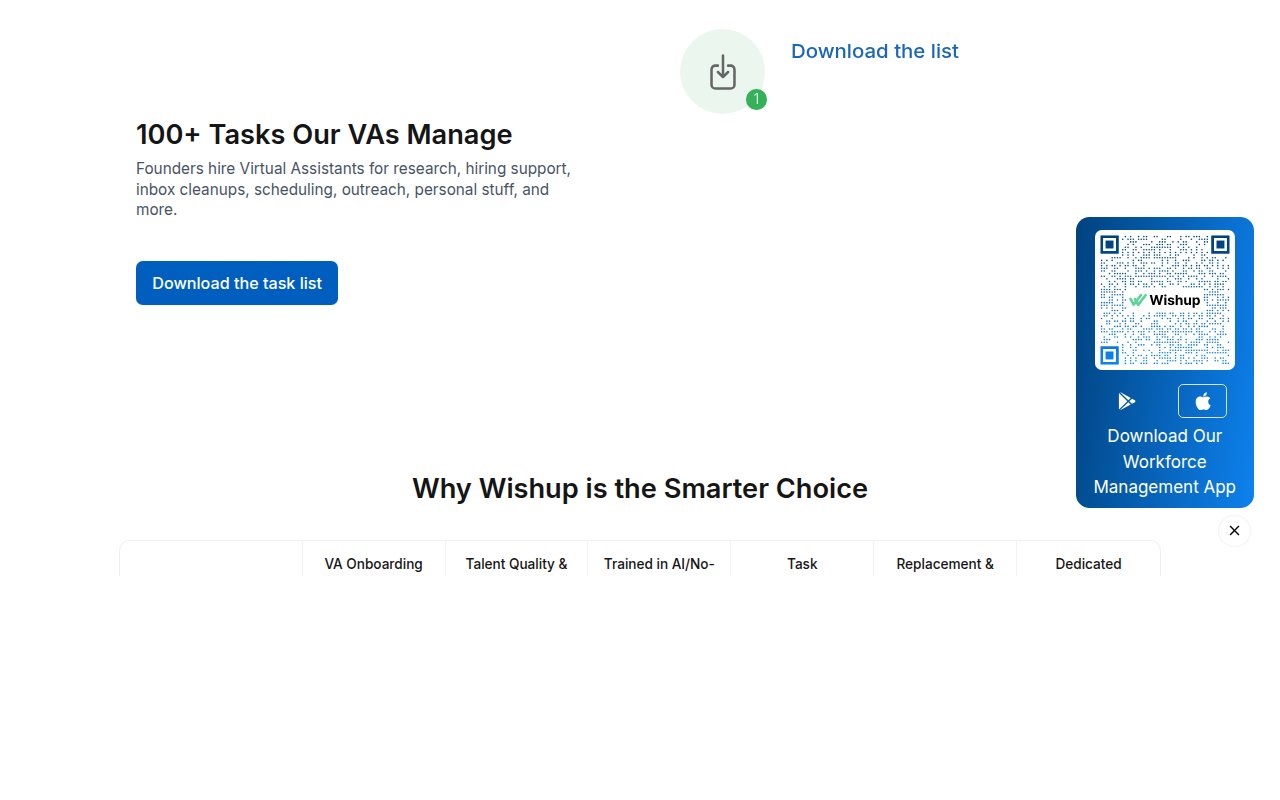The width and height of the screenshot is (1280, 800).
Task: Dismiss the Workforce Management App popup
Action: [1234, 530]
